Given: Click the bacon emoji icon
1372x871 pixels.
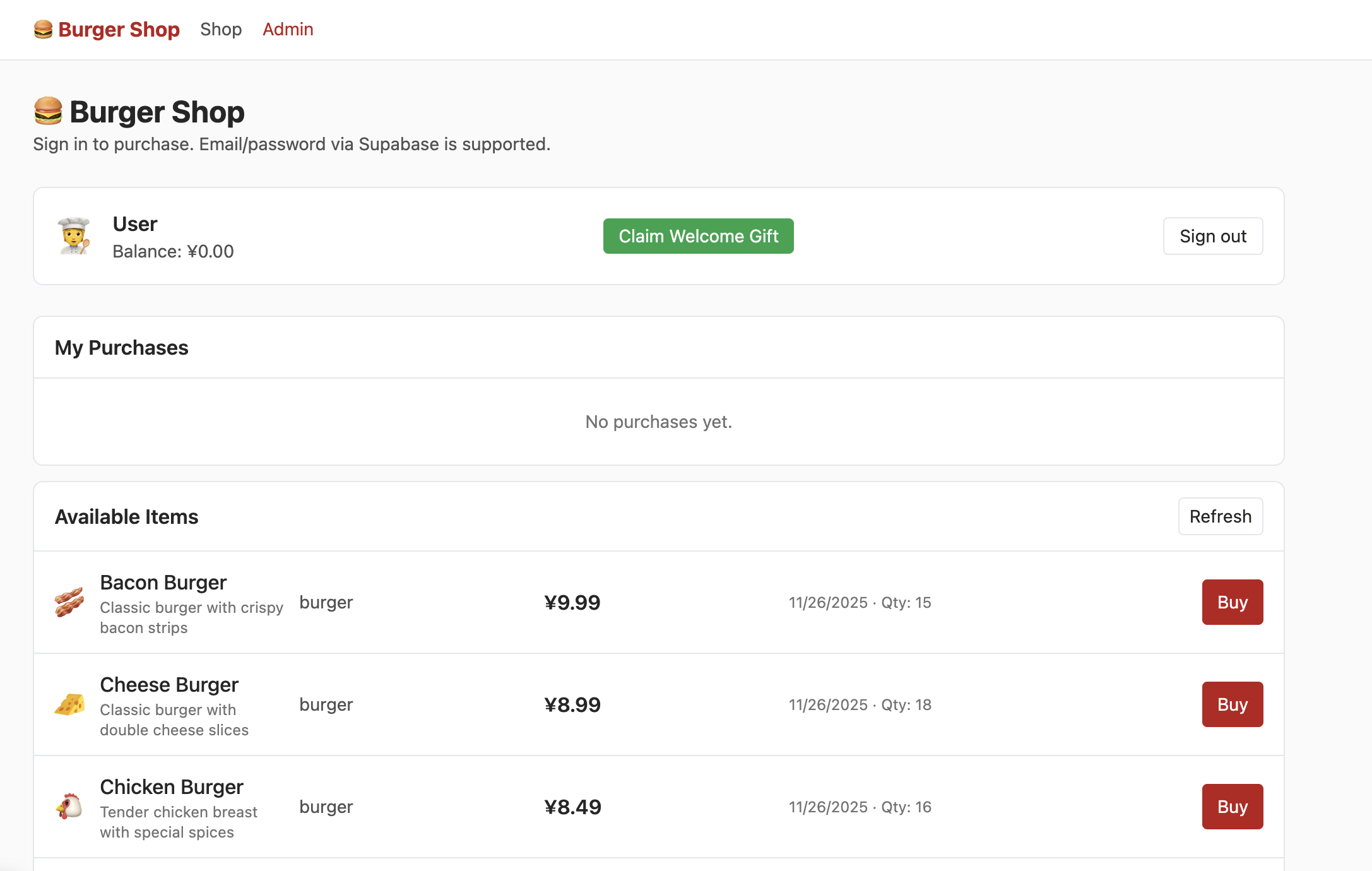Looking at the screenshot, I should (69, 602).
